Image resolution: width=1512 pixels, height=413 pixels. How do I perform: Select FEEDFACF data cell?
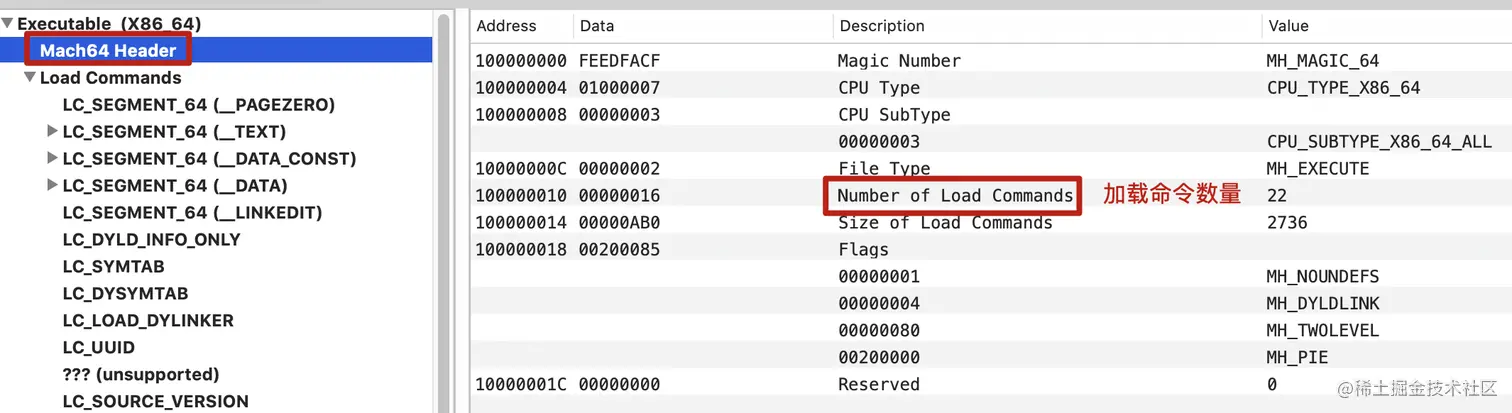[619, 60]
